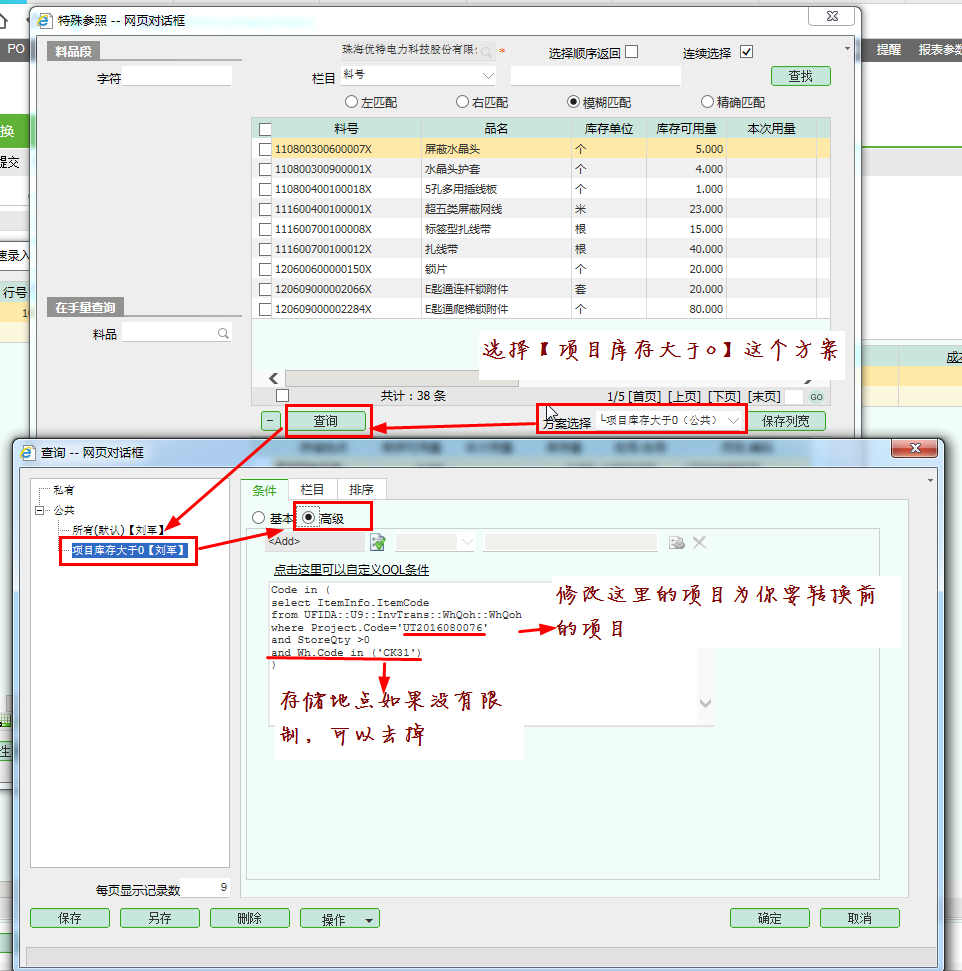Click the magnifier icon in 料品 search field
This screenshot has height=971, width=962.
coord(223,334)
